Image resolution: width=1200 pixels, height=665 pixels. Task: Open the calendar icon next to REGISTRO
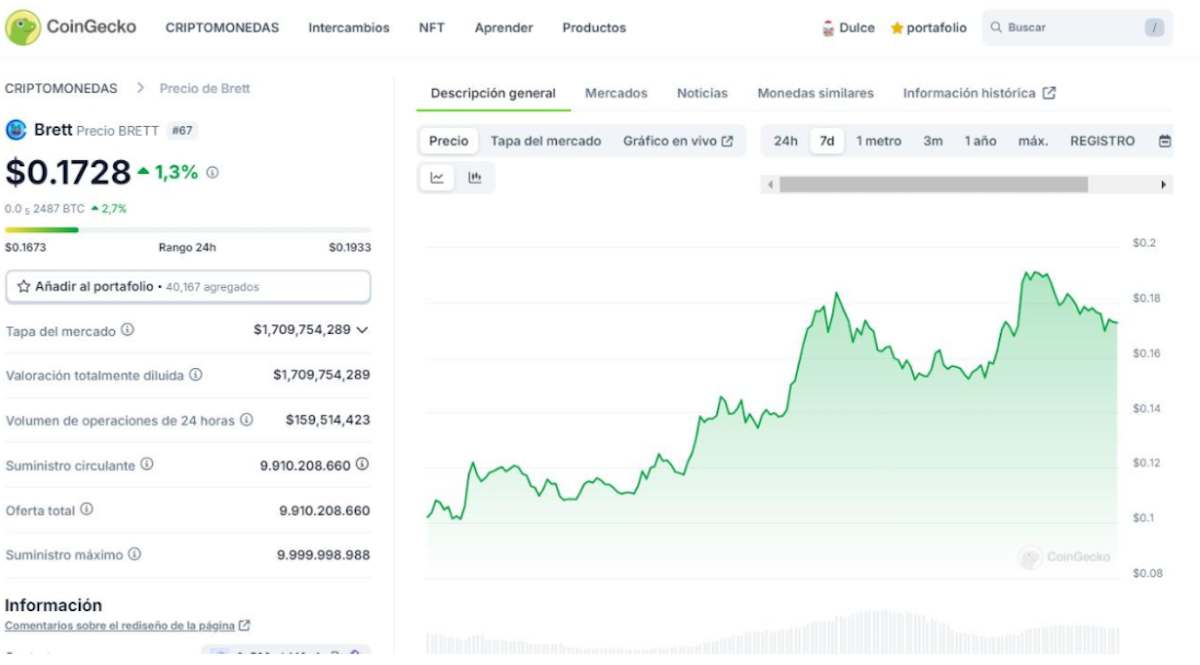(x=1163, y=141)
